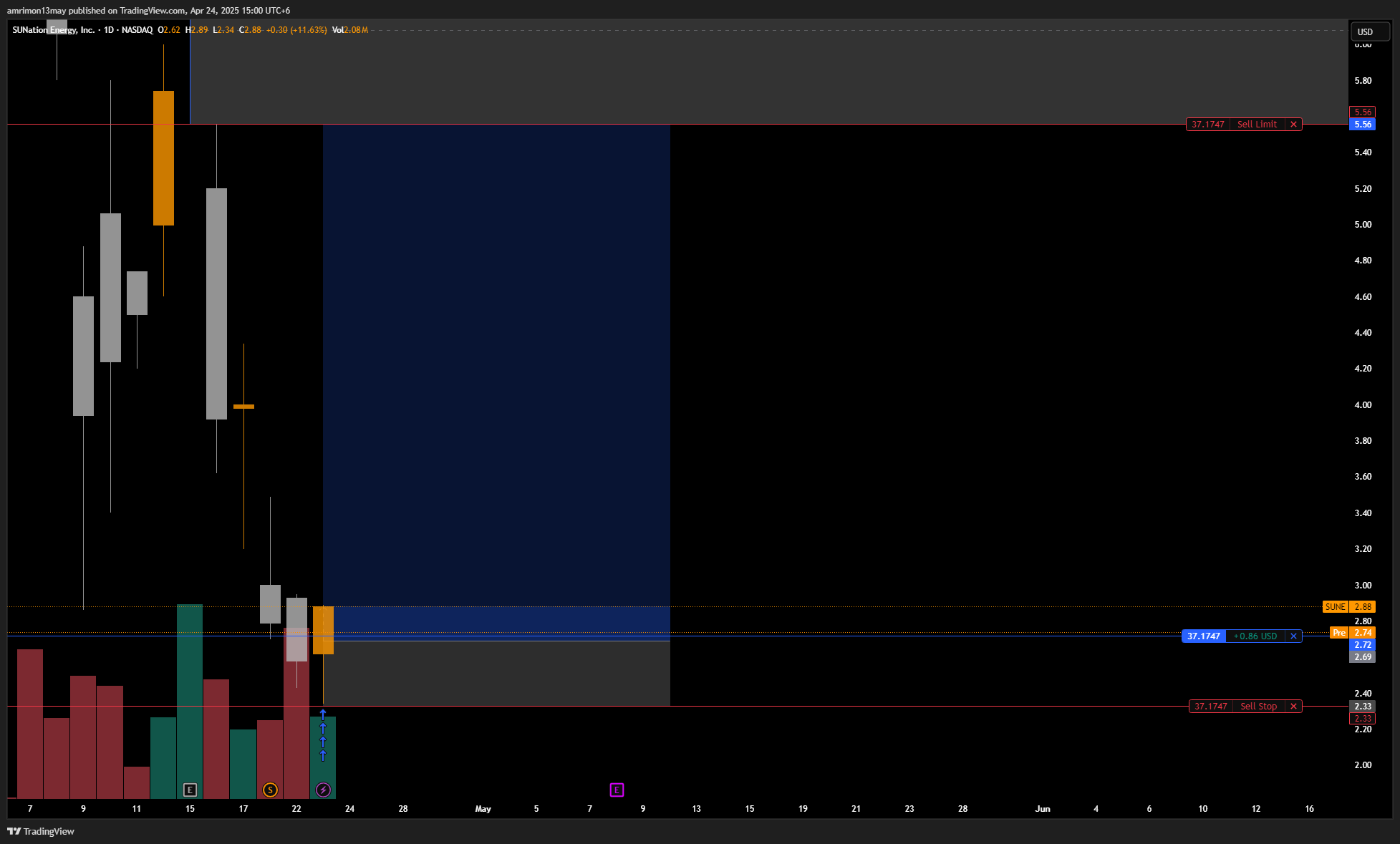Click the TradingView logo at bottom left
The width and height of the screenshot is (1400, 844).
pos(41,831)
